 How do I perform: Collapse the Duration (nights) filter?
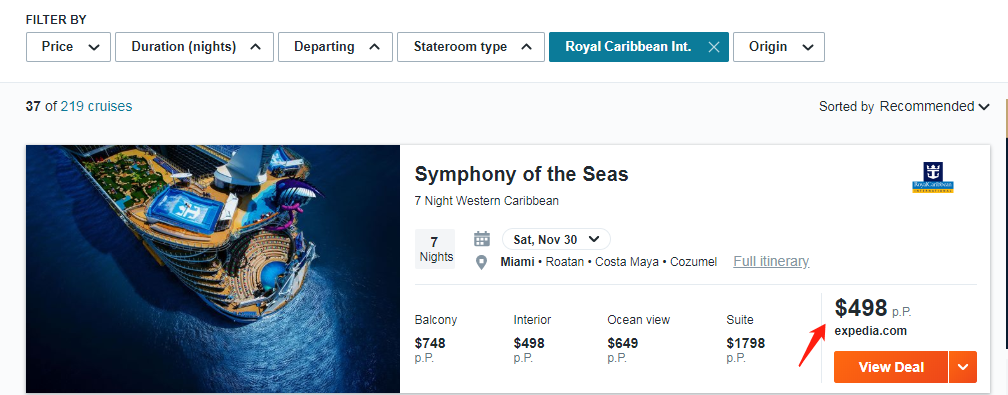click(194, 47)
